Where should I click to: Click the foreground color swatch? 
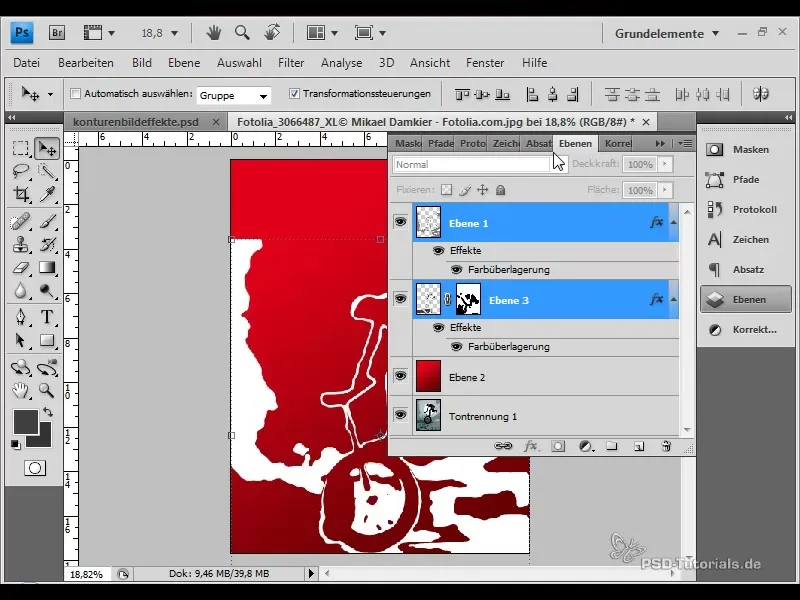point(26,422)
